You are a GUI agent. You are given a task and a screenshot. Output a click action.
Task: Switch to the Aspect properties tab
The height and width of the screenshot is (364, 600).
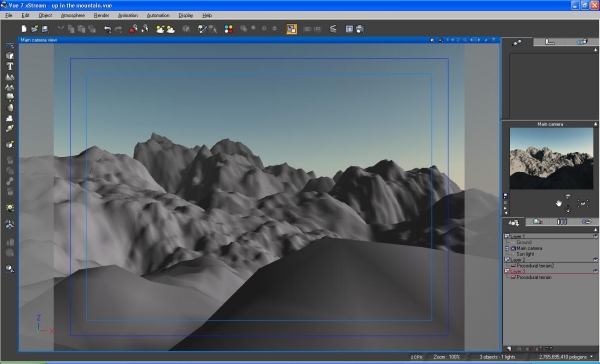tap(517, 42)
